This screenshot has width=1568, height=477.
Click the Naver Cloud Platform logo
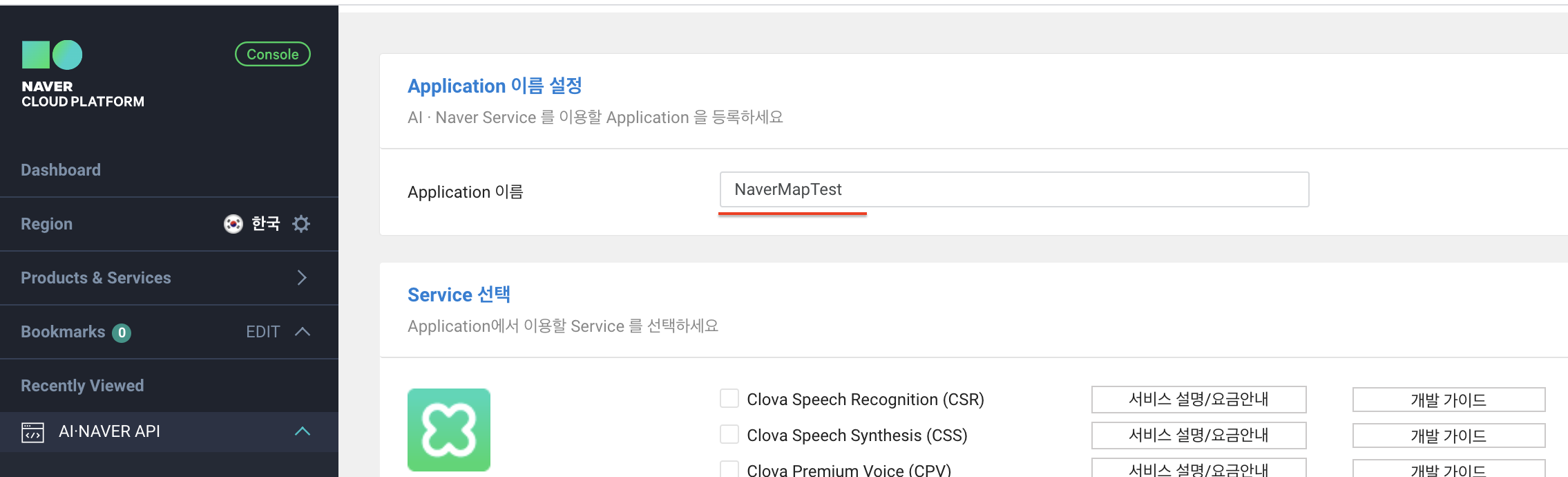click(x=83, y=75)
